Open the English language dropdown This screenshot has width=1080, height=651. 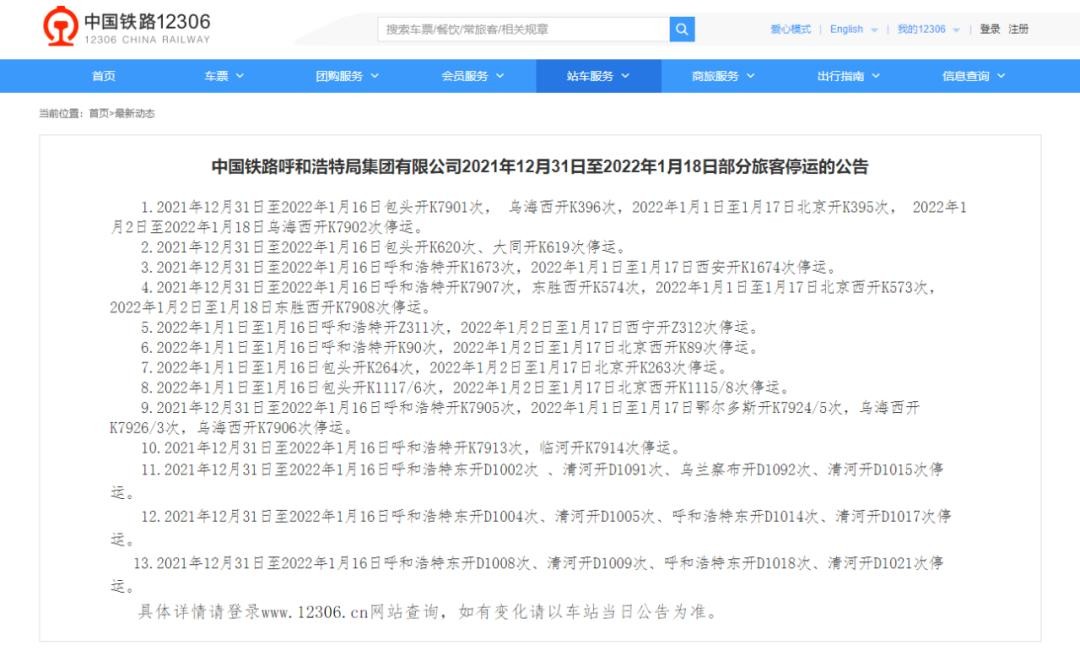[x=853, y=29]
